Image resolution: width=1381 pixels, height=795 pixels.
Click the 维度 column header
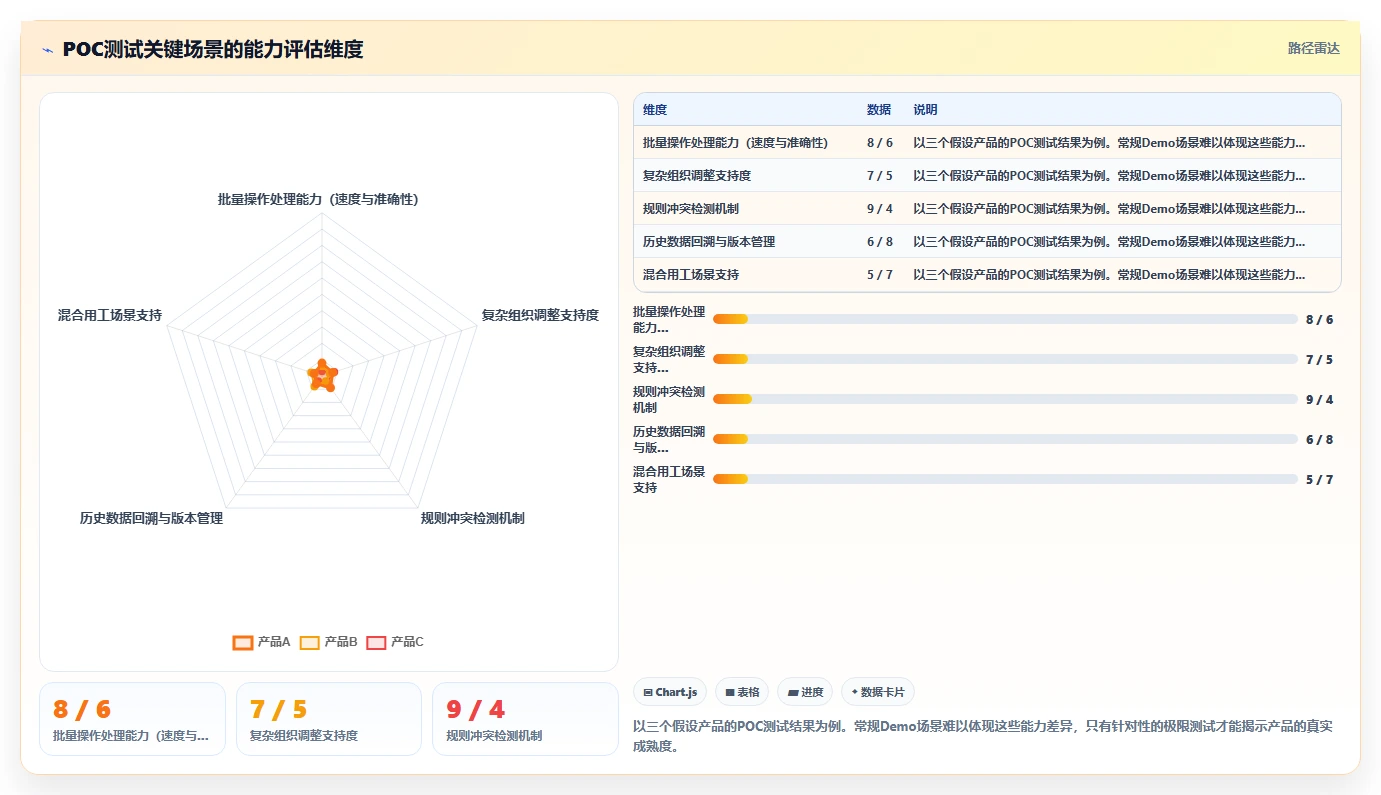click(x=655, y=110)
